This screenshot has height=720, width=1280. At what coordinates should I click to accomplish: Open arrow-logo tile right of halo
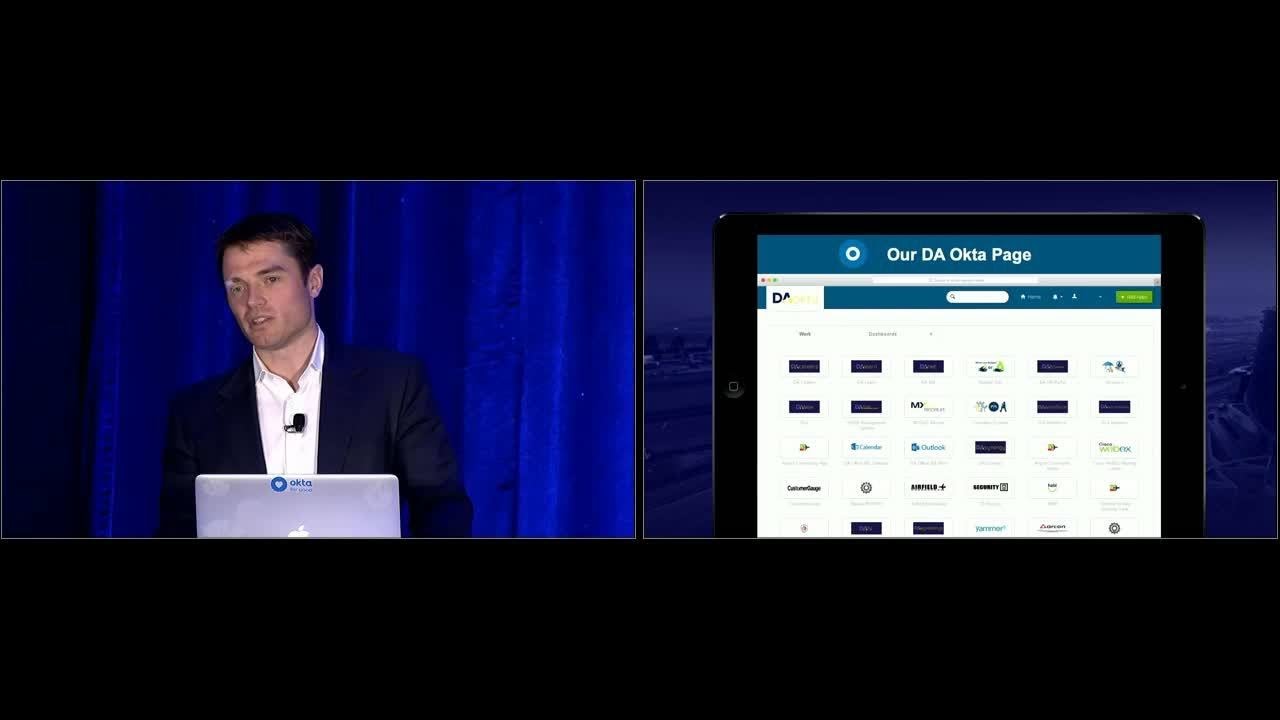click(x=1114, y=488)
